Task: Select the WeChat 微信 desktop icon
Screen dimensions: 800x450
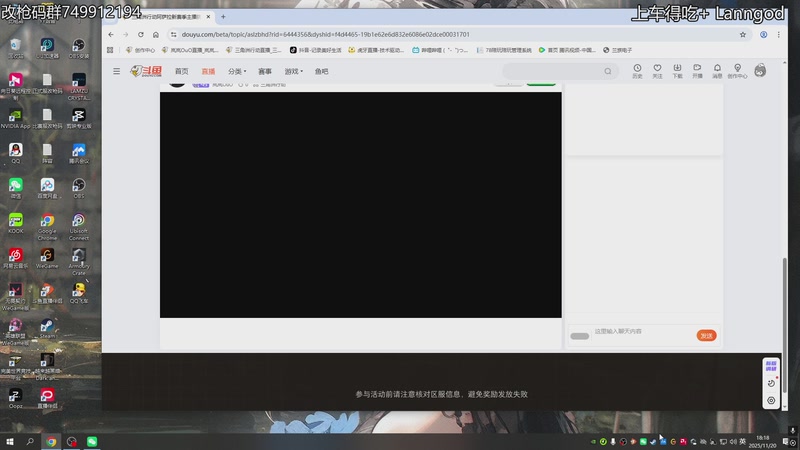Action: tap(15, 188)
